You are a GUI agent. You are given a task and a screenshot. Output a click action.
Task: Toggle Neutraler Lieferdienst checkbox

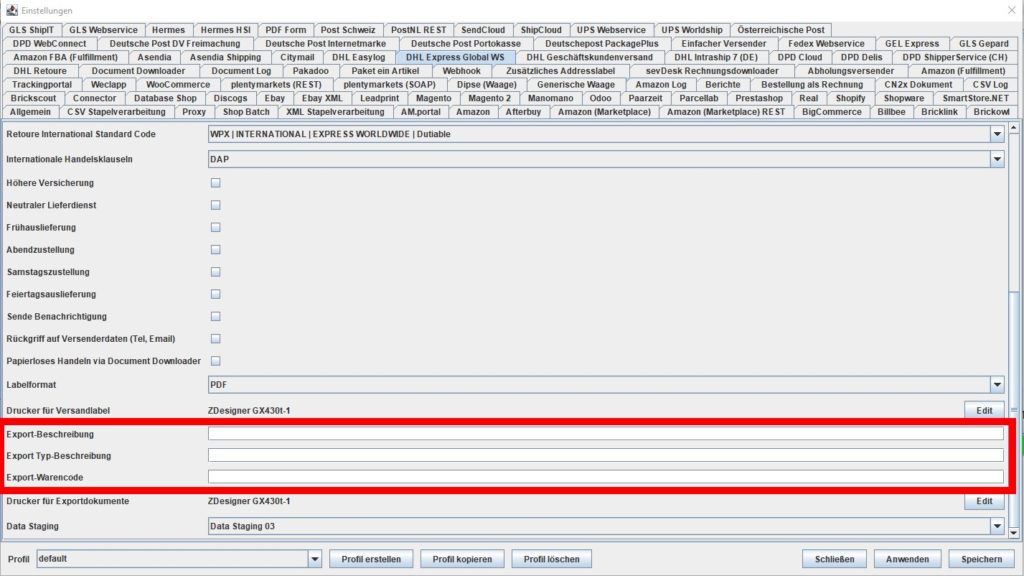click(216, 205)
